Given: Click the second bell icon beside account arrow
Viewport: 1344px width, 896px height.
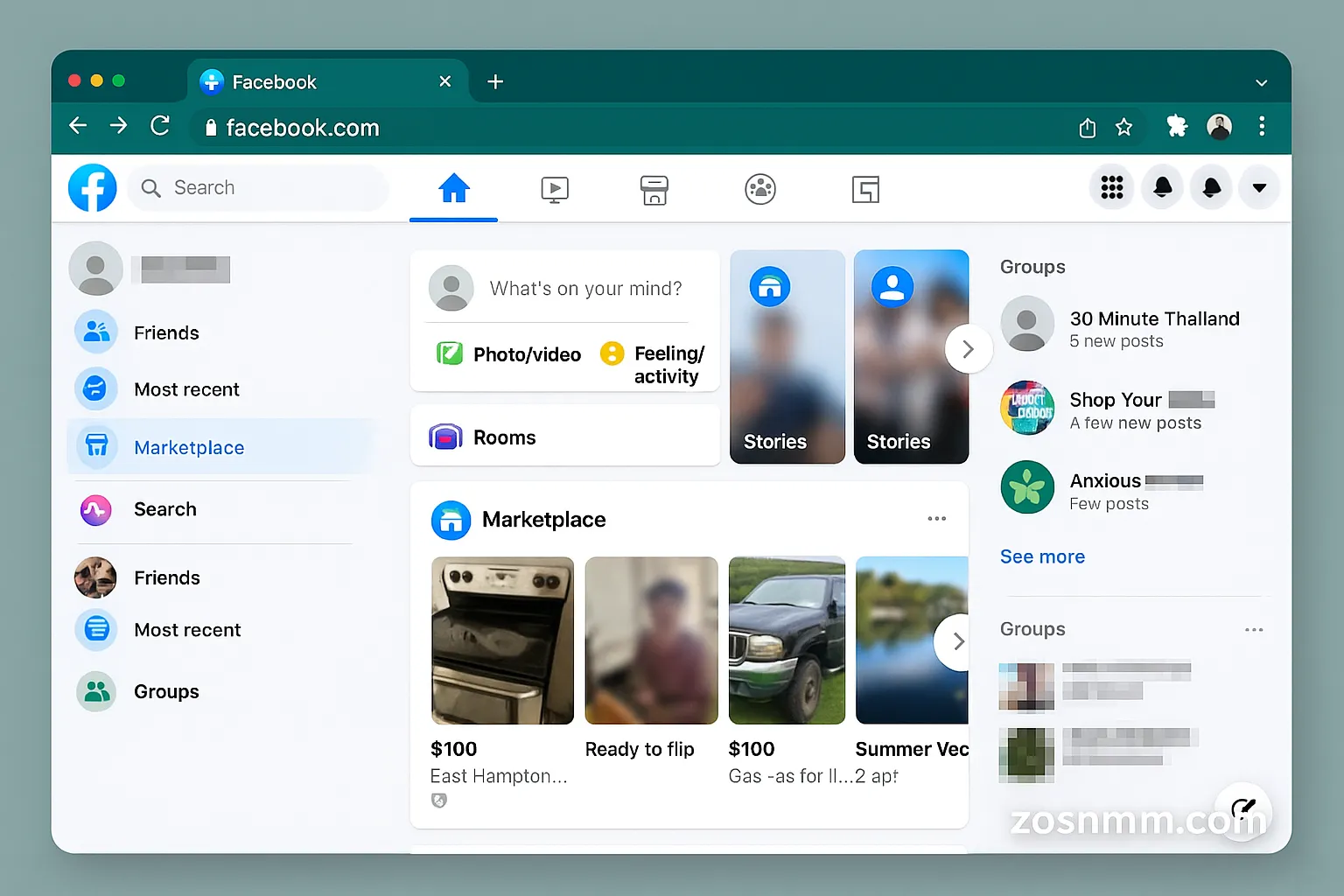Looking at the screenshot, I should [x=1212, y=187].
